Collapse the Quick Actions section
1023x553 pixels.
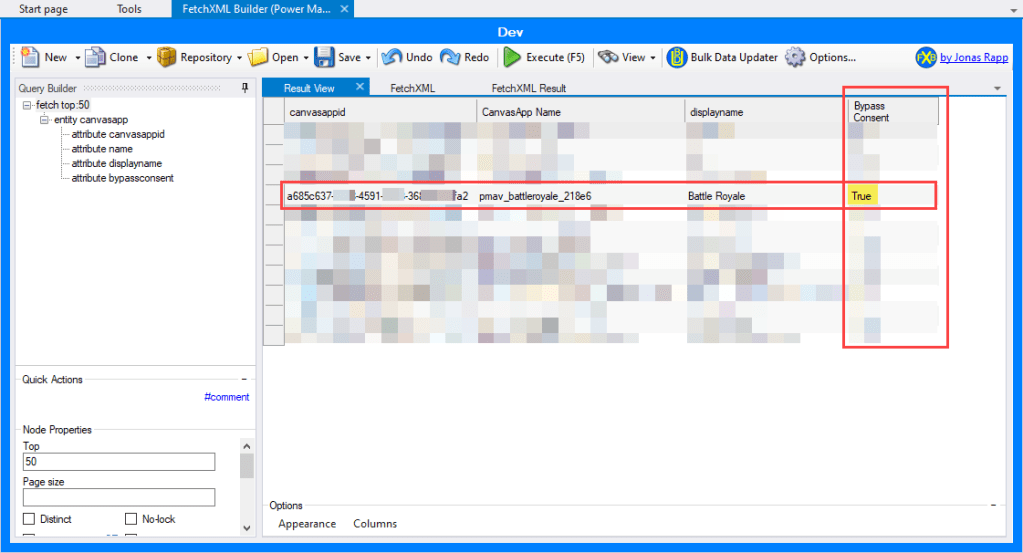(x=244, y=380)
